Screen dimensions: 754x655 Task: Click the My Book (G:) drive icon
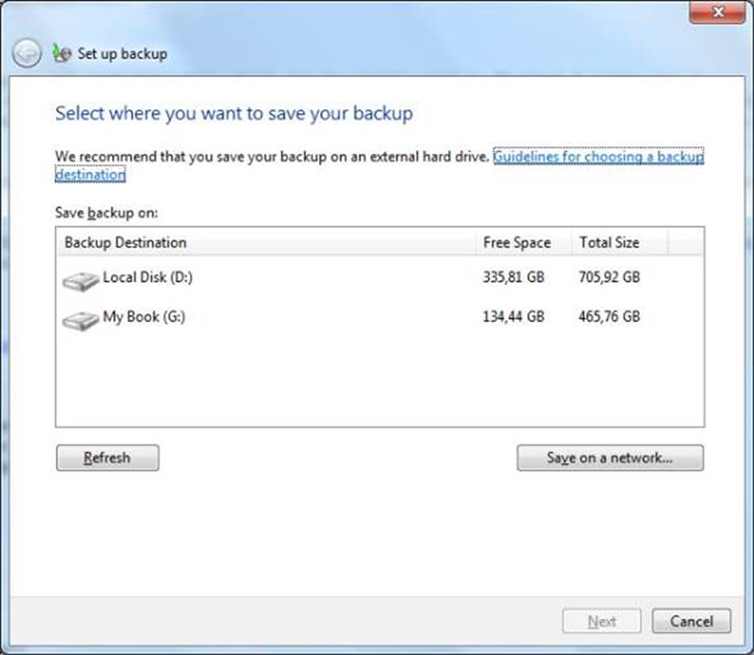click(x=80, y=320)
